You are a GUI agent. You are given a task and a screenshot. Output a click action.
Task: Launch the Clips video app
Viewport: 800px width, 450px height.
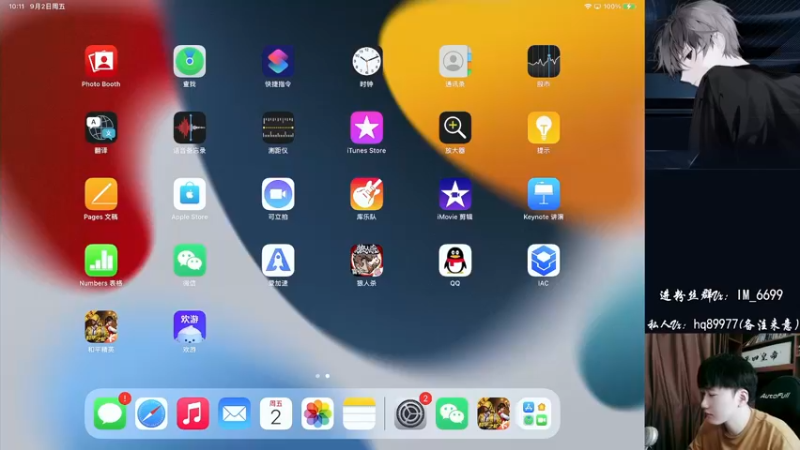(278, 194)
